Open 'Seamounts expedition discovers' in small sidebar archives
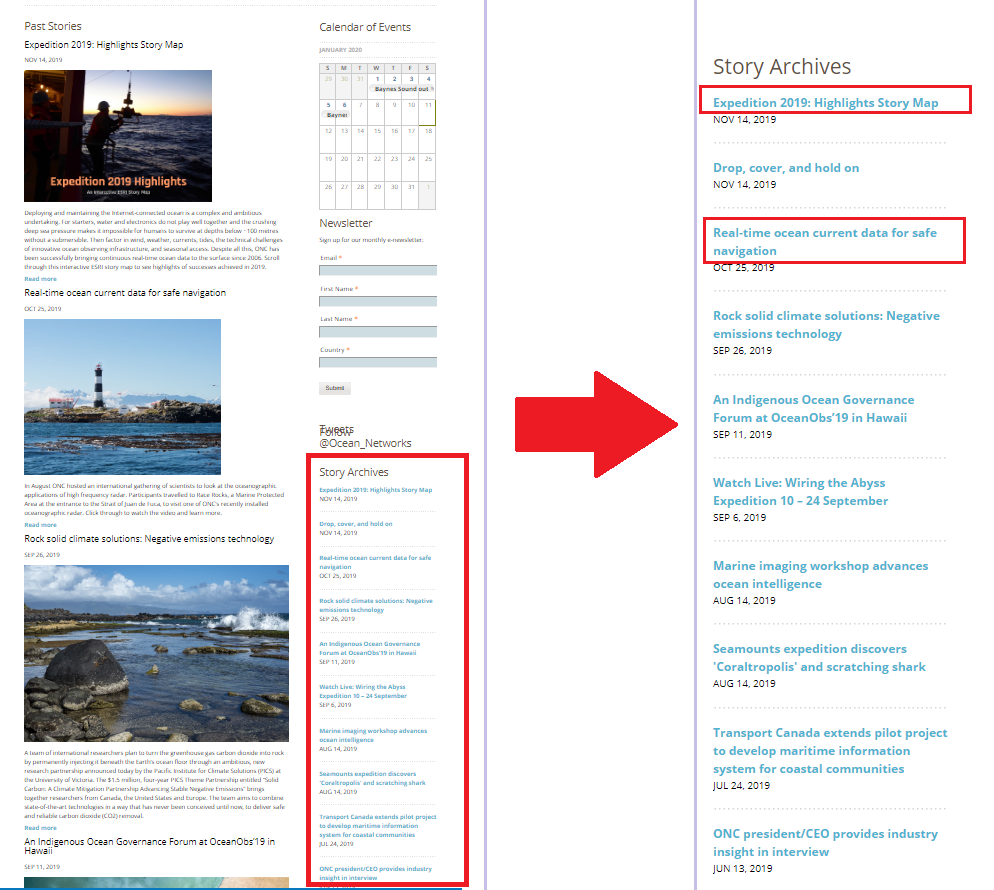 pos(372,778)
